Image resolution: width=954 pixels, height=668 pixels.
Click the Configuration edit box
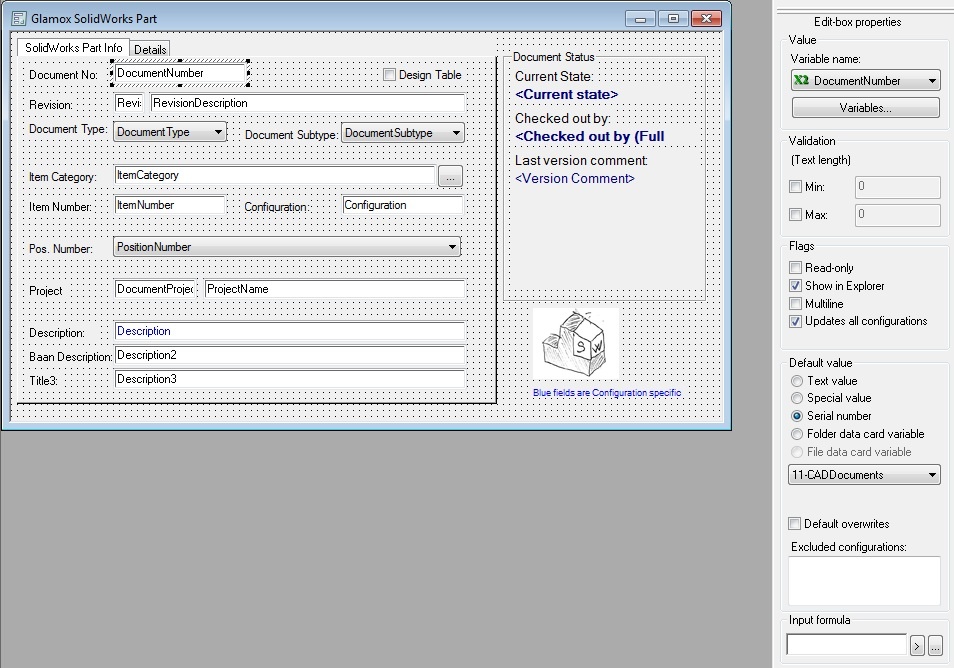pos(403,205)
